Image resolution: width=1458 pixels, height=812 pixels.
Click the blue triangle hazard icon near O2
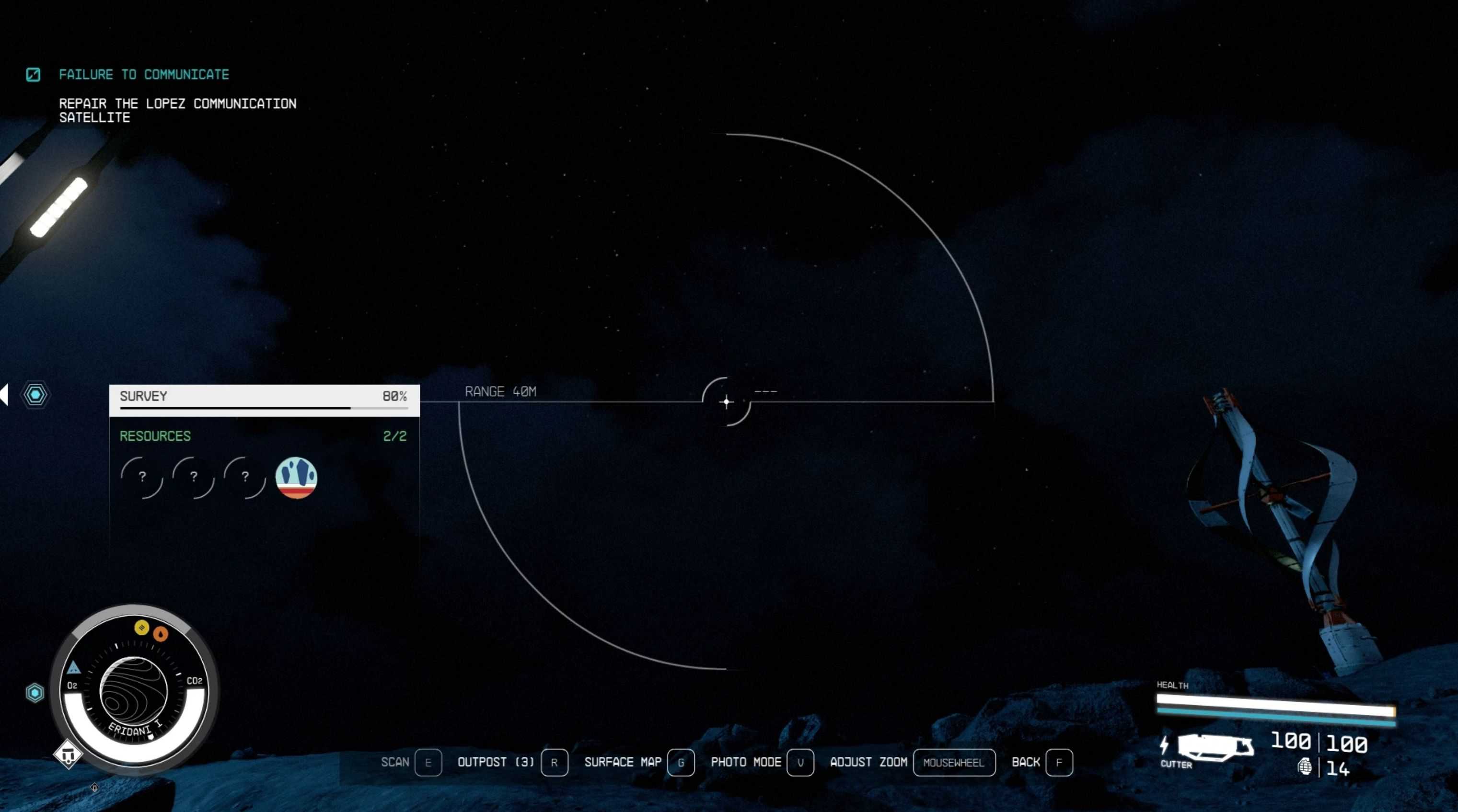[74, 668]
